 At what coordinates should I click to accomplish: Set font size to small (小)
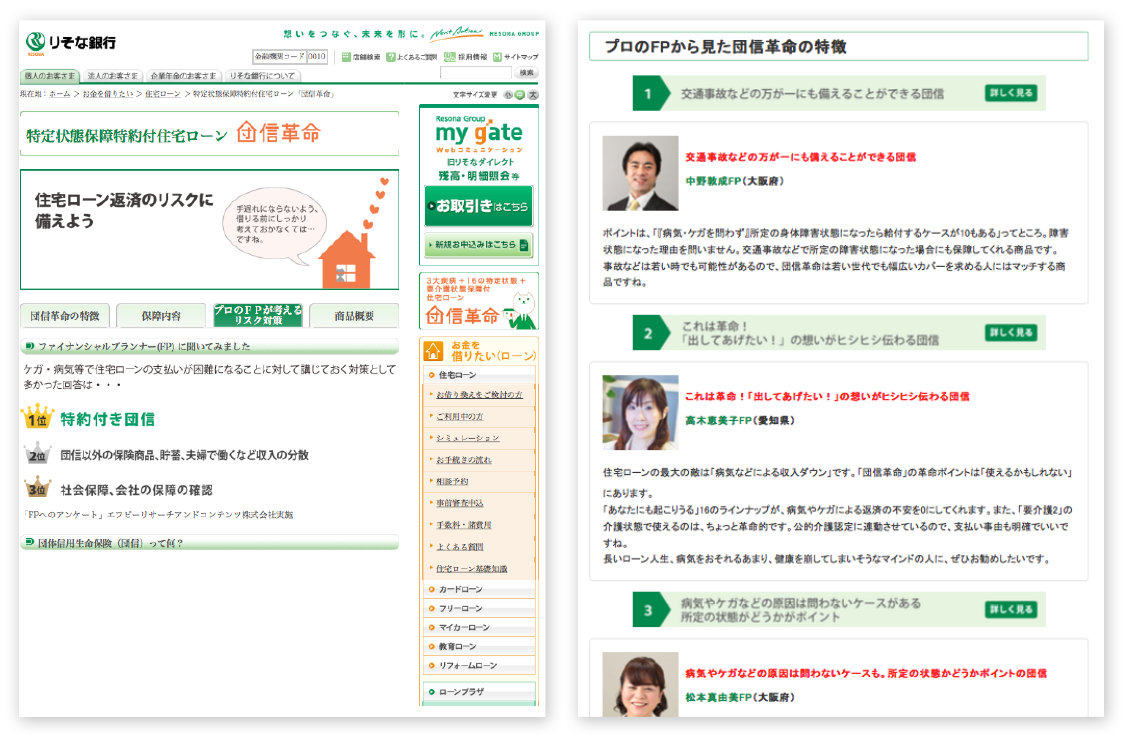tap(508, 95)
